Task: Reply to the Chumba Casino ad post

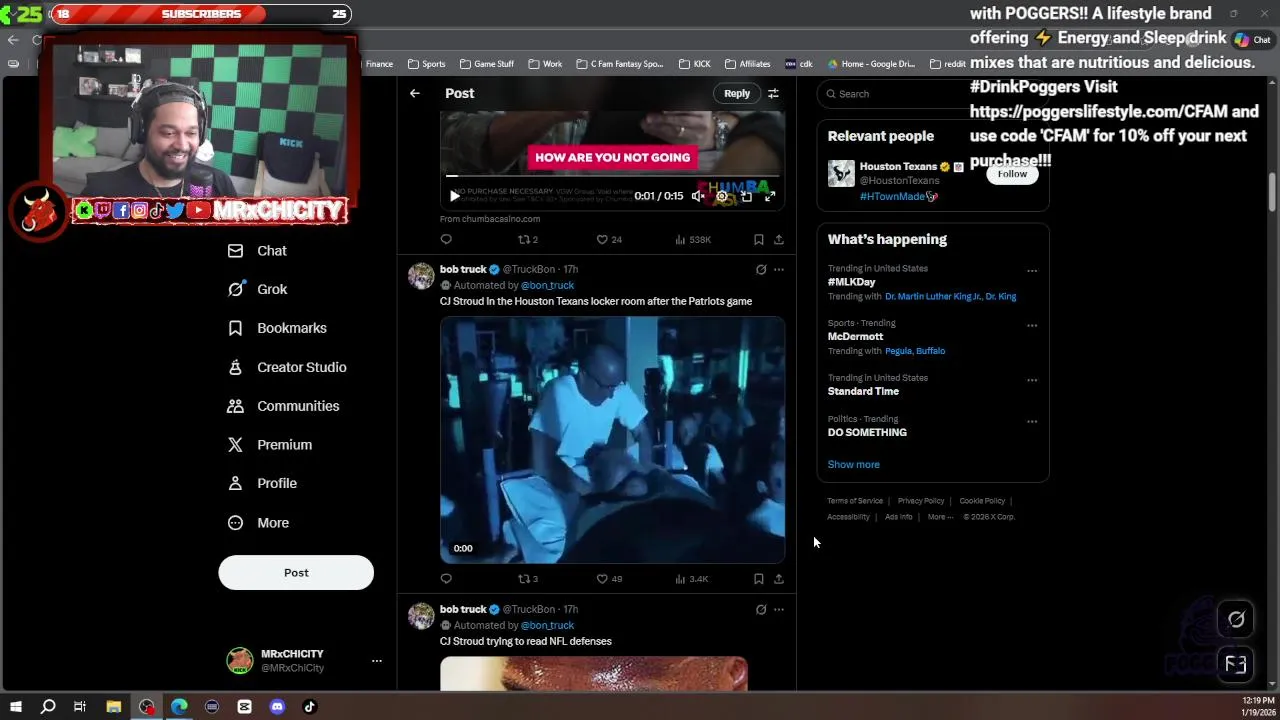Action: point(446,239)
